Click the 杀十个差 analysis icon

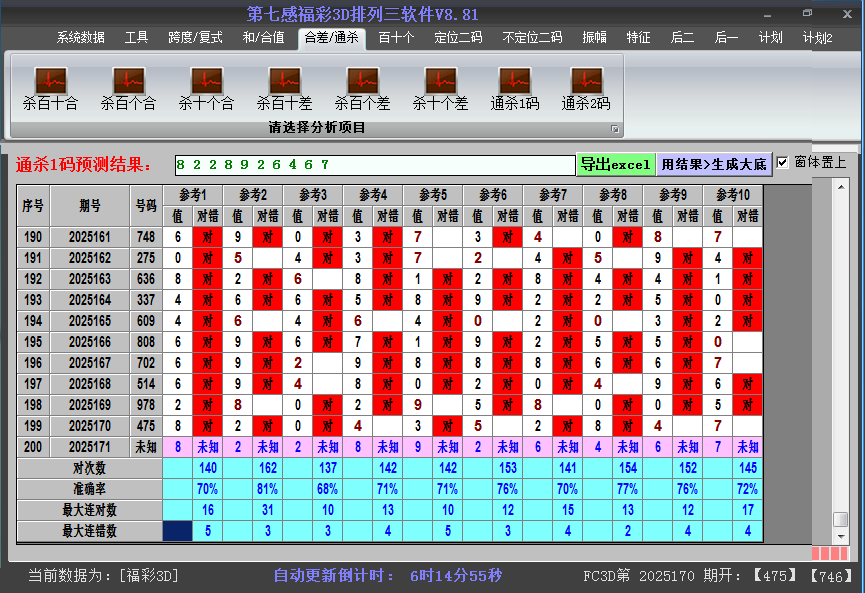(x=440, y=88)
